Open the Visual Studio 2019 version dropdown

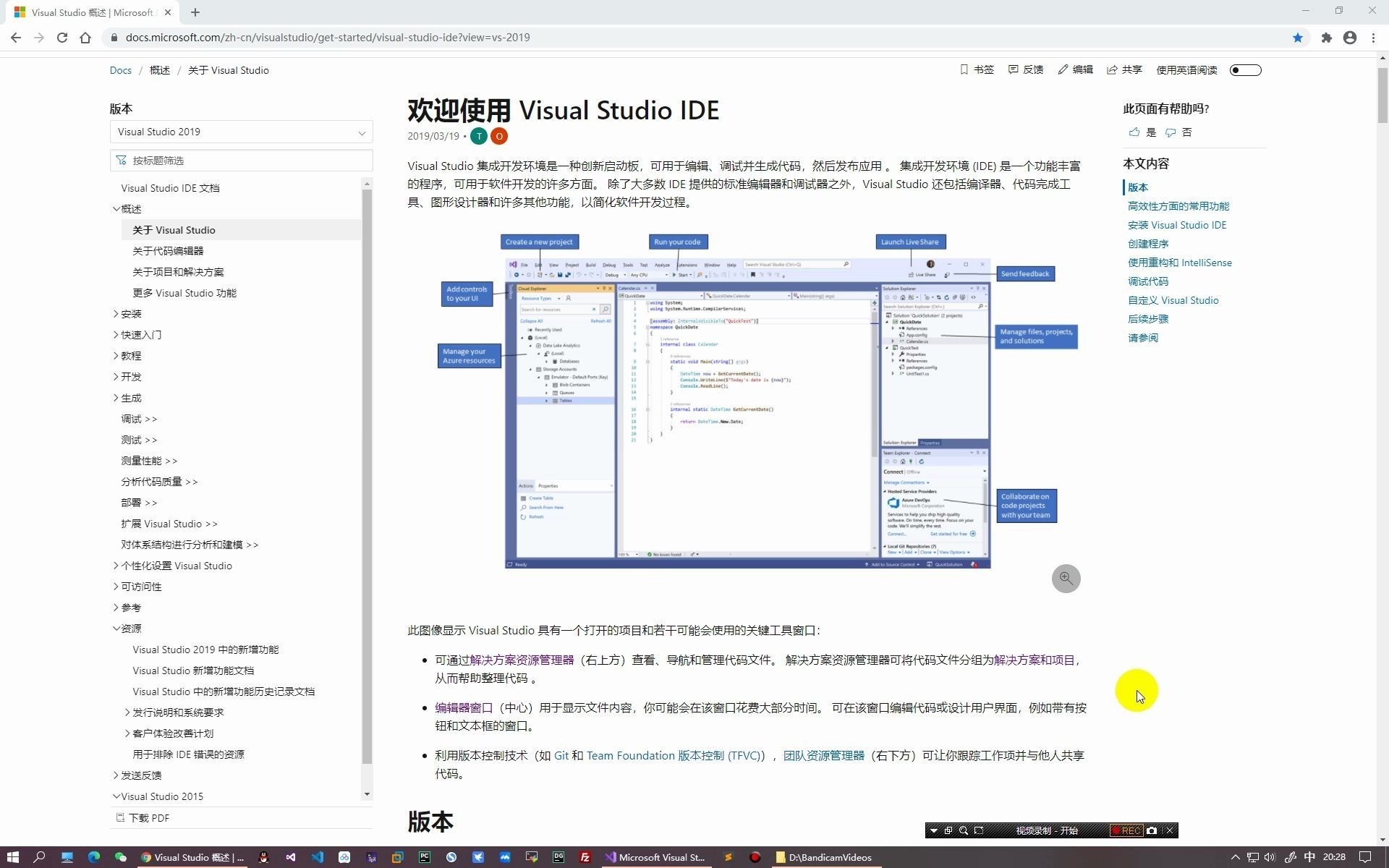[241, 132]
